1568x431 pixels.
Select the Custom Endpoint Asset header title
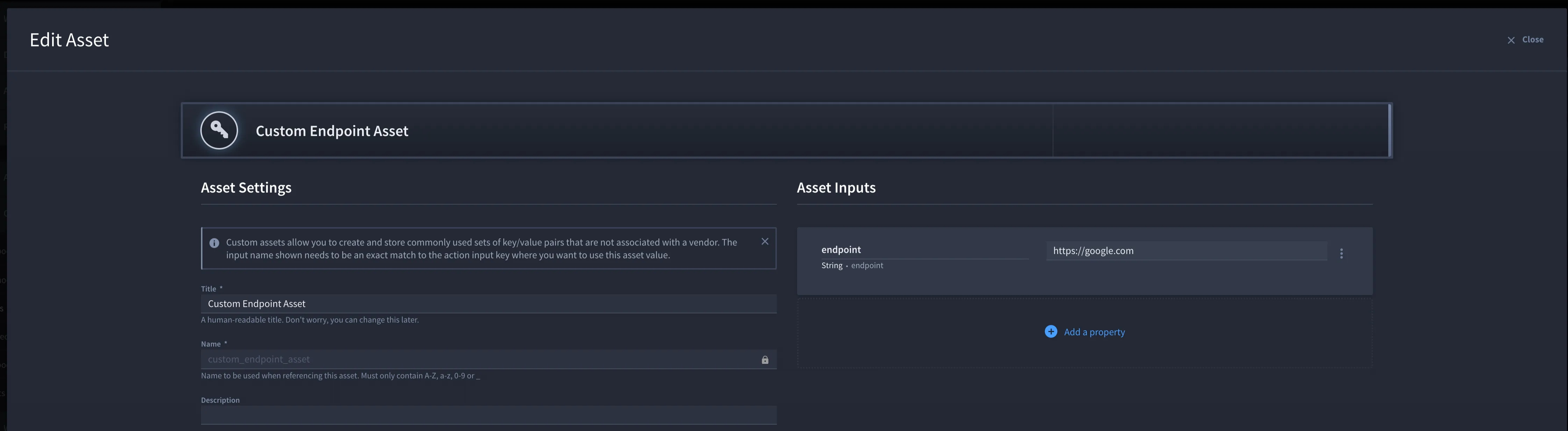(x=332, y=131)
